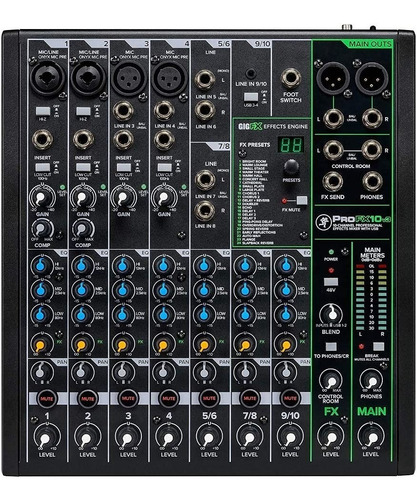Toggle the 48V phantom power switch
This screenshot has height=500, width=417.
tap(331, 282)
